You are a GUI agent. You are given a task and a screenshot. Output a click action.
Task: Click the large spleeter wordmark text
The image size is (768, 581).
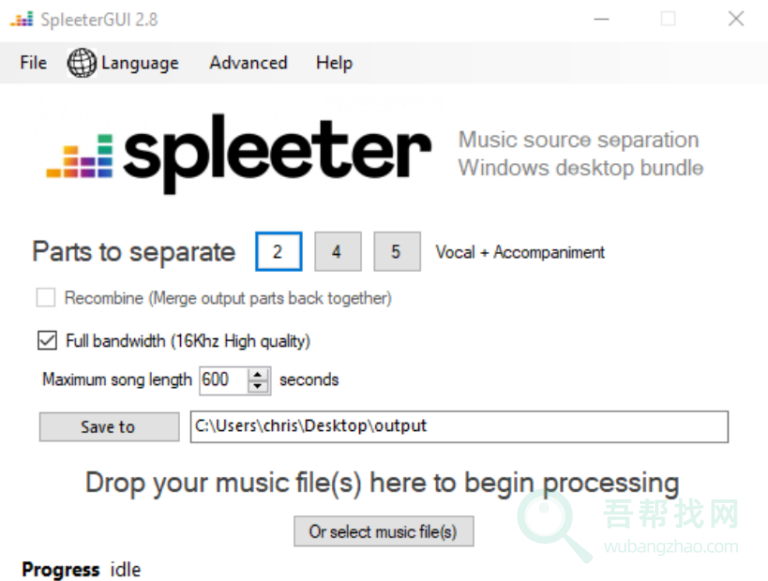277,153
